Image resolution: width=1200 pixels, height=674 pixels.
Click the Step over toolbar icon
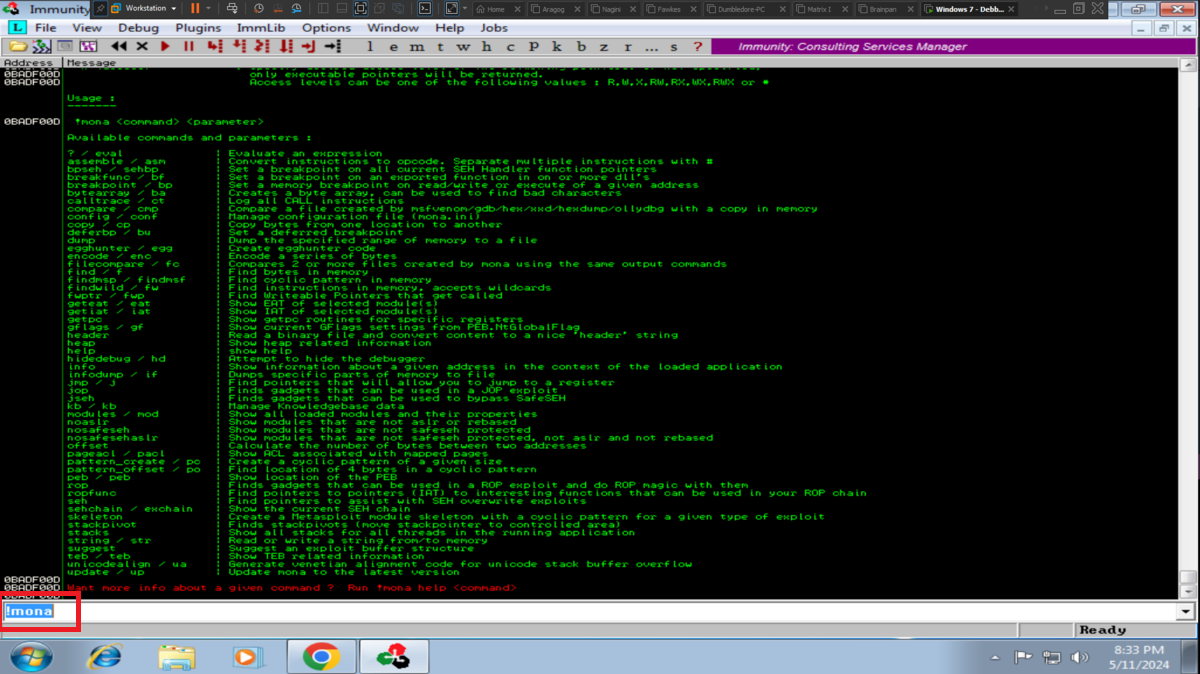tap(238, 46)
